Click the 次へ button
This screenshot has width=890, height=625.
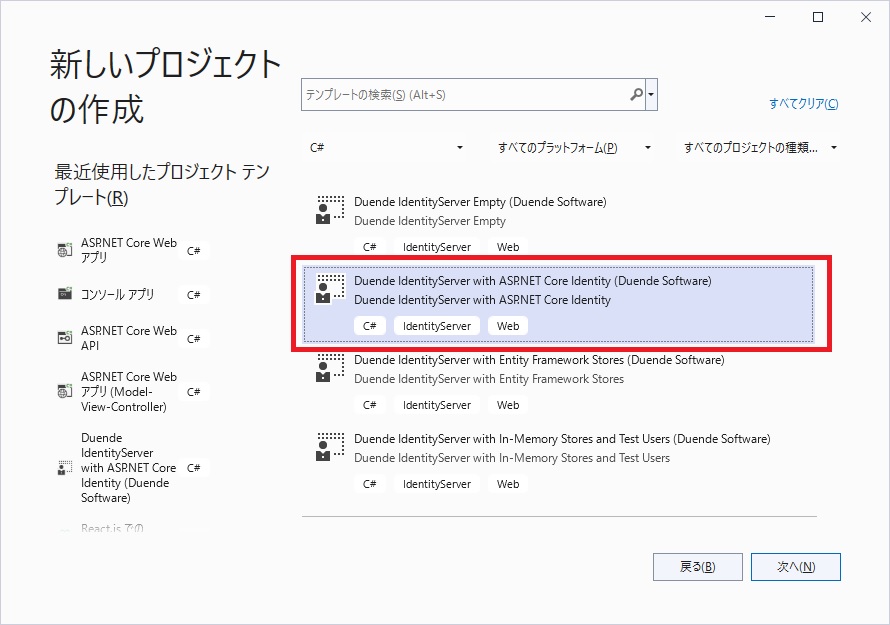point(796,567)
